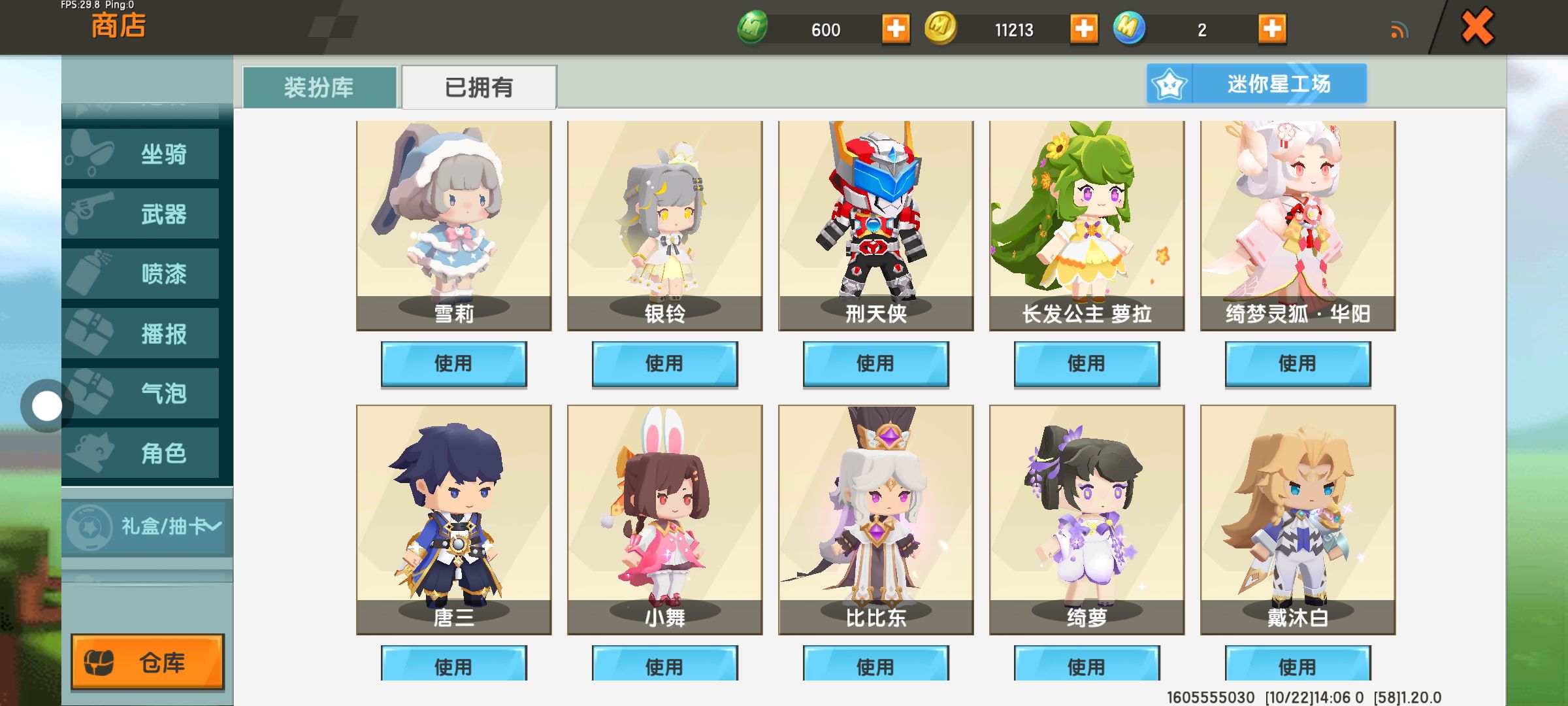Click the orange network signal icon
Viewport: 1568px width, 706px height.
click(x=1399, y=30)
